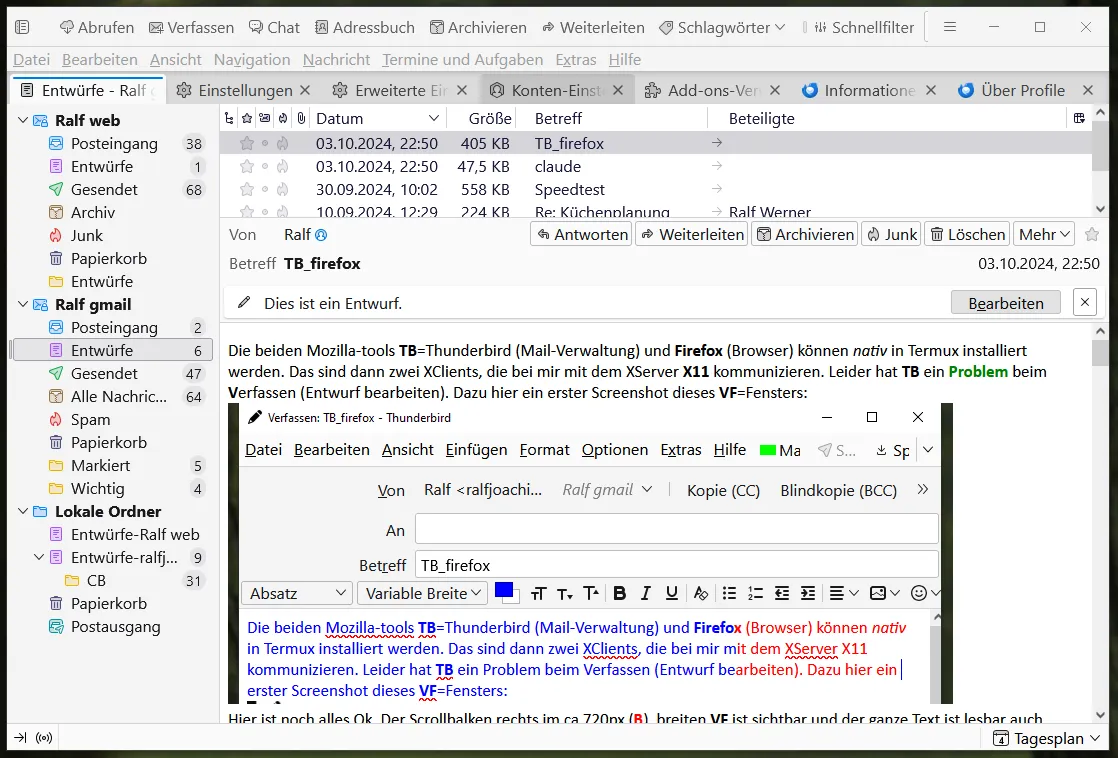Open the Adressbuch address book
Viewport: 1118px width, 758px height.
[x=364, y=27]
